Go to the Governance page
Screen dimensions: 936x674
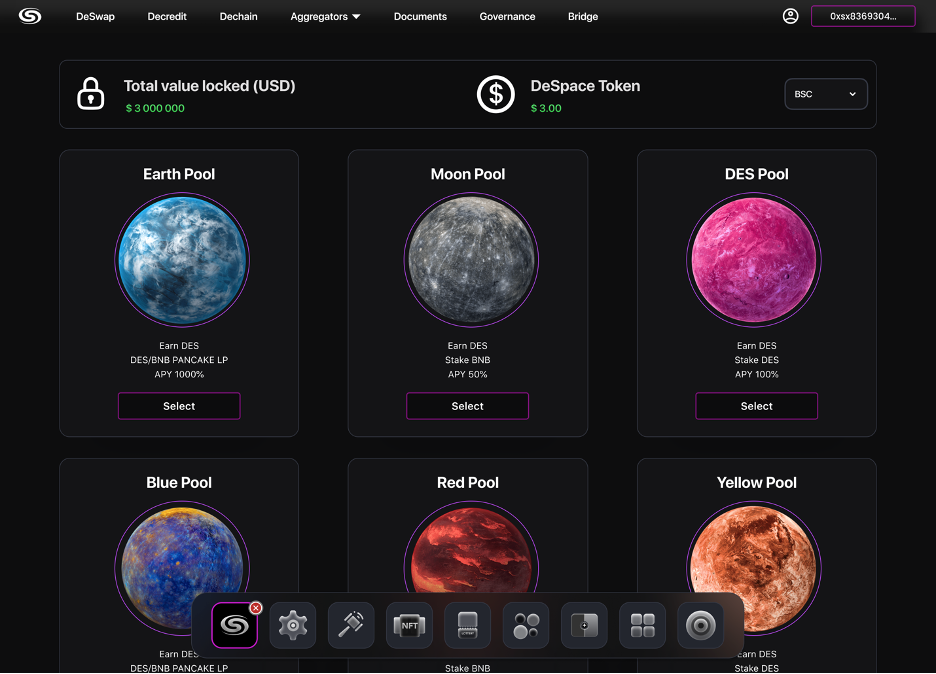point(507,17)
